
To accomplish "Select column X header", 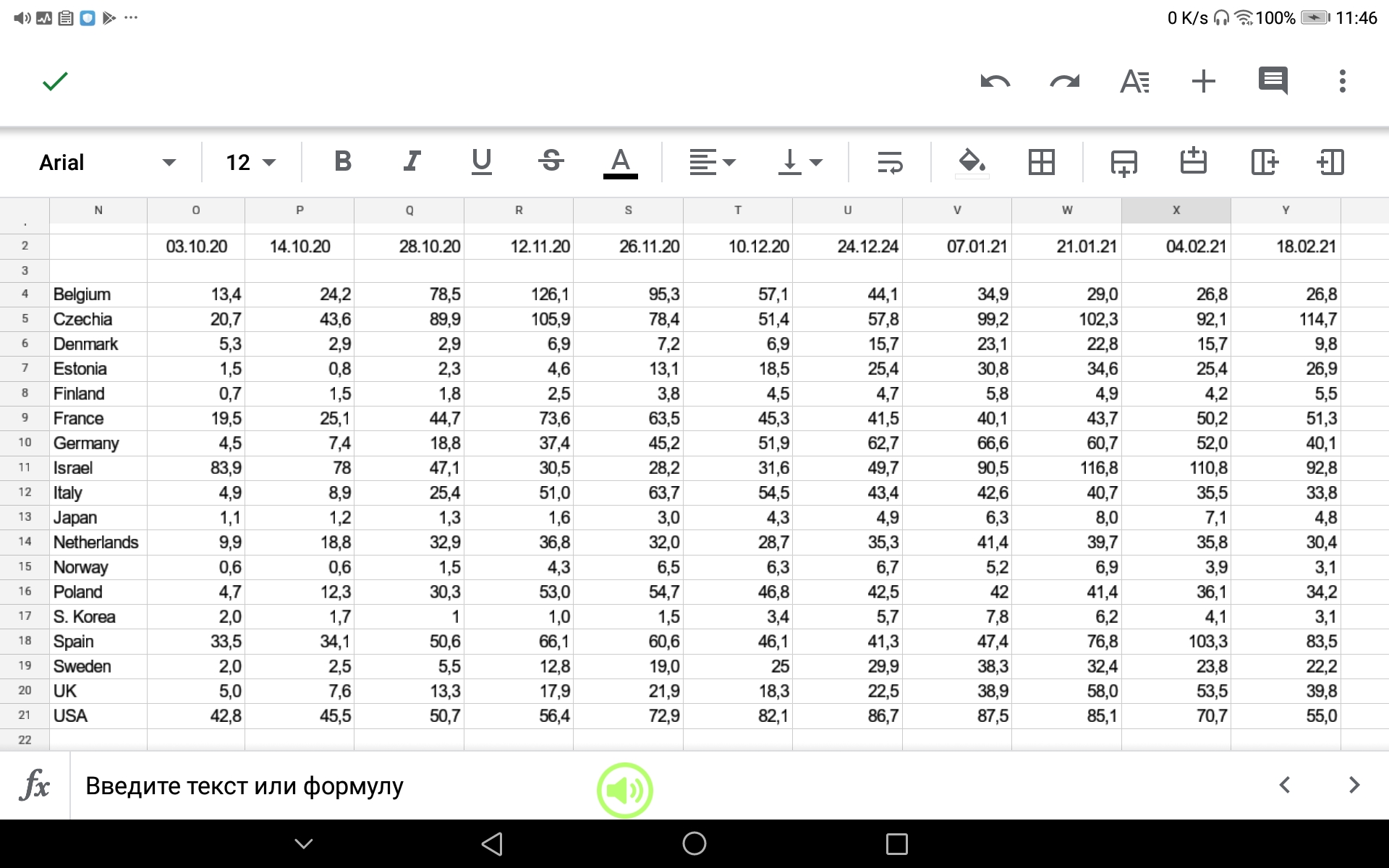I will coord(1176,210).
